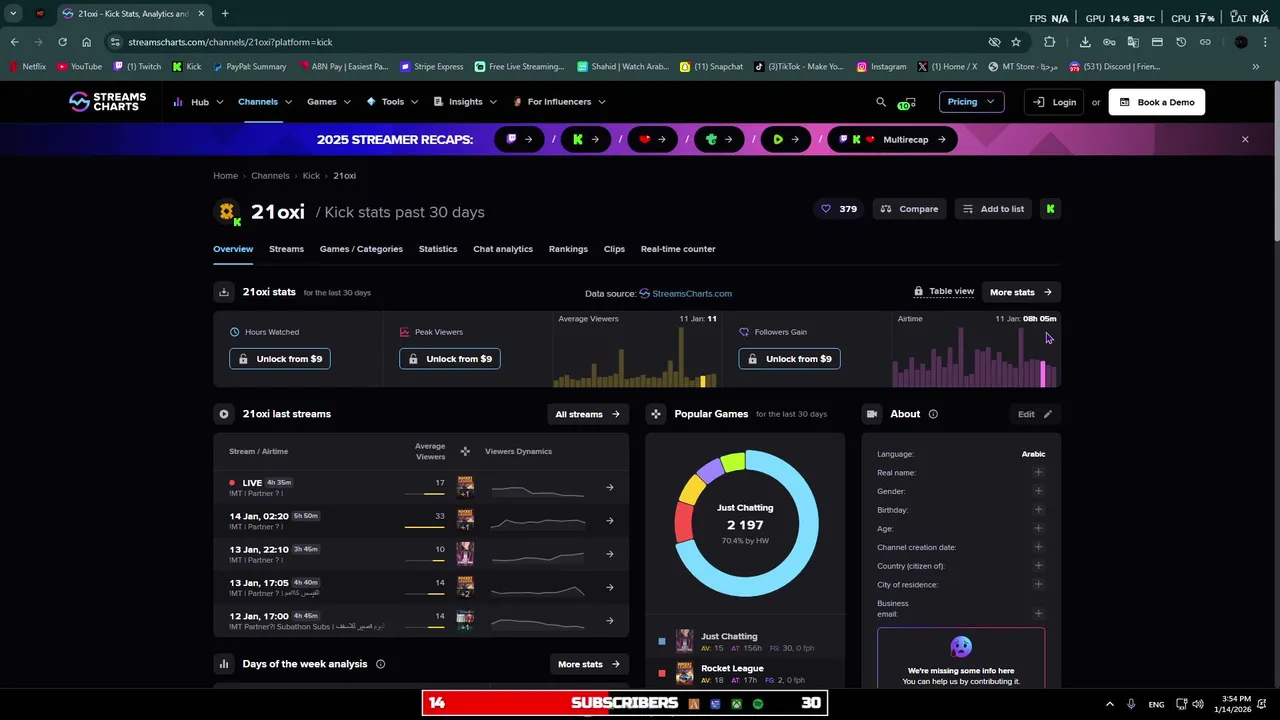
Task: Click the green Kick platform icon button
Action: [x=1050, y=209]
